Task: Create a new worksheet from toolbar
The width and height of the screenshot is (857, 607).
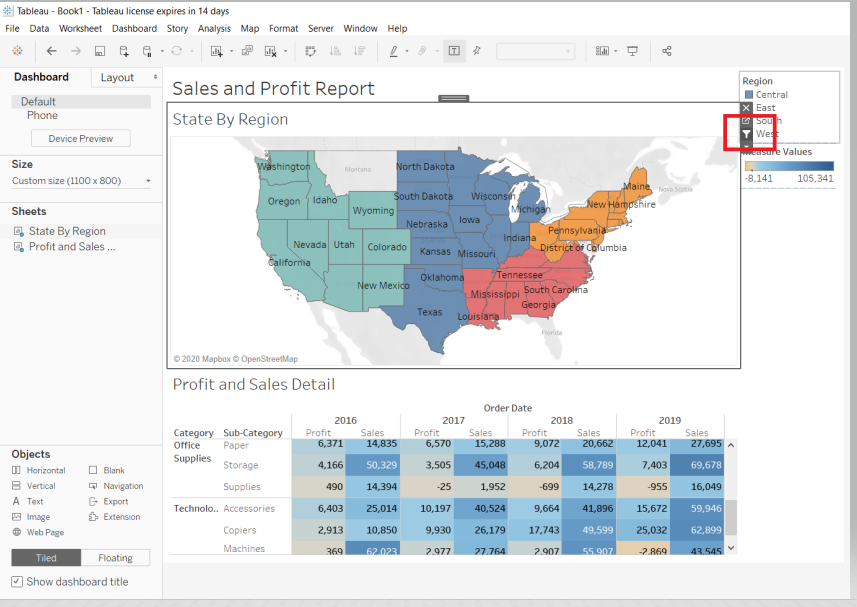Action: pos(216,51)
